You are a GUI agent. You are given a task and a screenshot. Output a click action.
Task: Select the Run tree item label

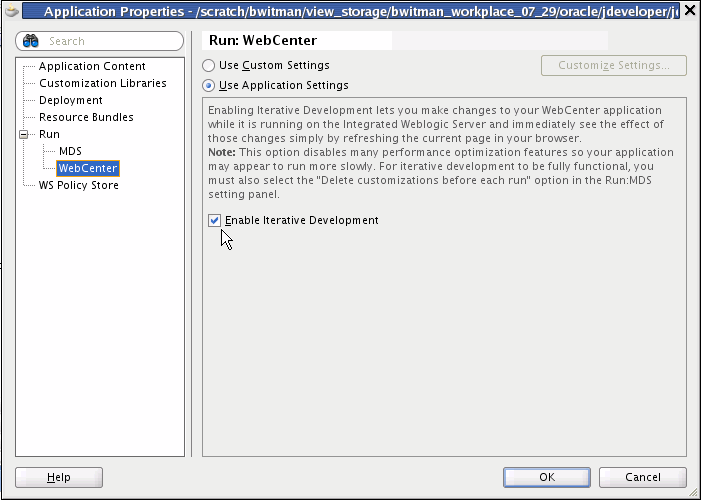point(49,134)
